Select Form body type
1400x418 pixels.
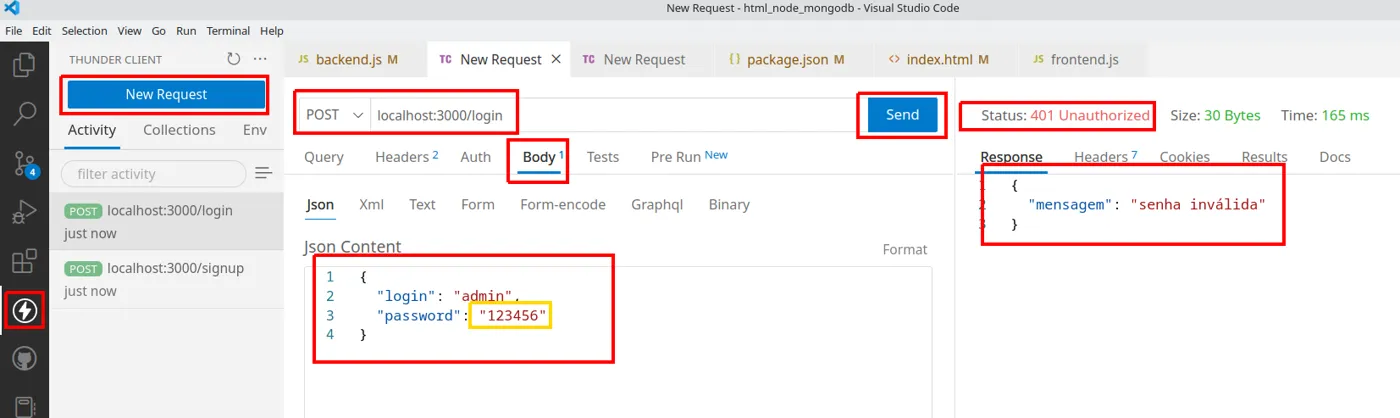[x=478, y=204]
